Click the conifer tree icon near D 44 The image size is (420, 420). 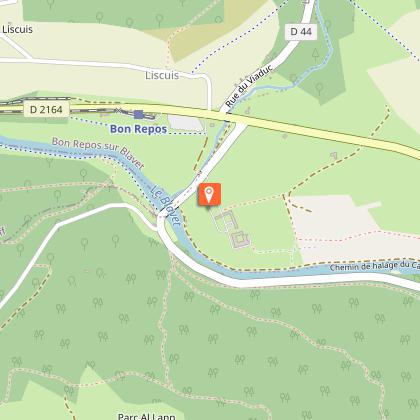point(315,55)
